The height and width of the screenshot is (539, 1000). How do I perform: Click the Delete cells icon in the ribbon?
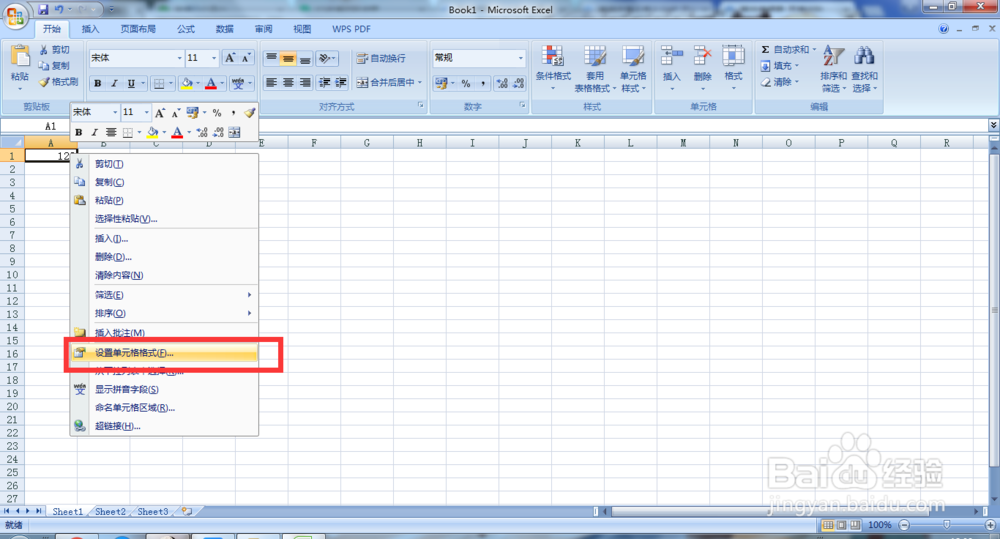pos(702,56)
